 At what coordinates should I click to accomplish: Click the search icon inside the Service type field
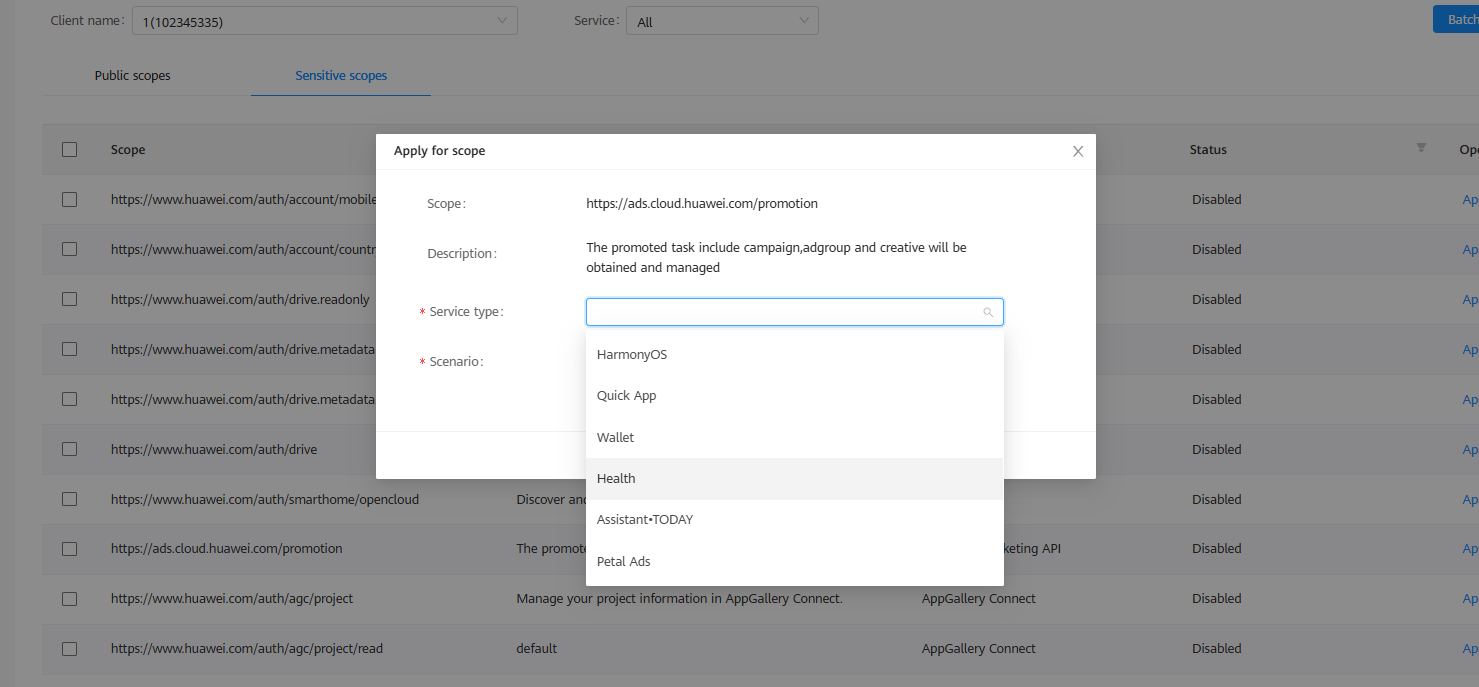click(x=988, y=311)
